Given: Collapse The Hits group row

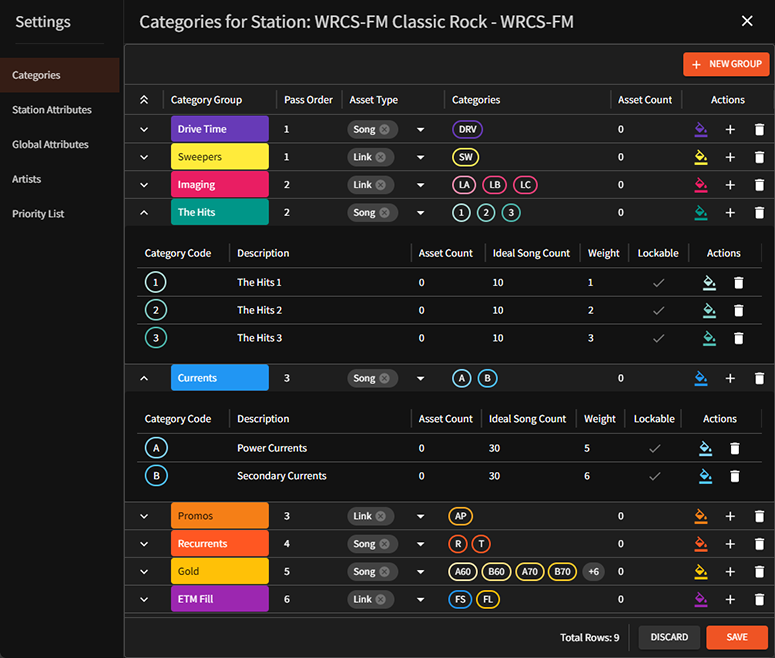Looking at the screenshot, I should 144,213.
